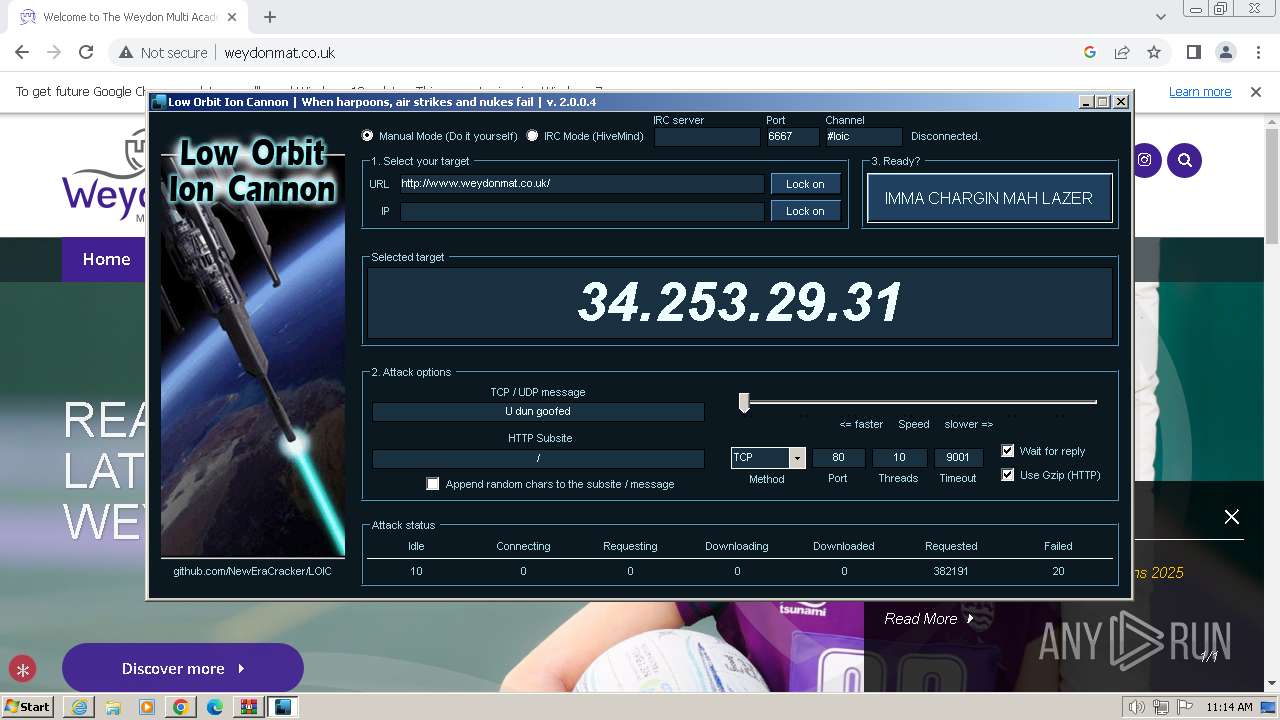The image size is (1280, 720).
Task: Open network status tray icon
Action: (x=1161, y=707)
